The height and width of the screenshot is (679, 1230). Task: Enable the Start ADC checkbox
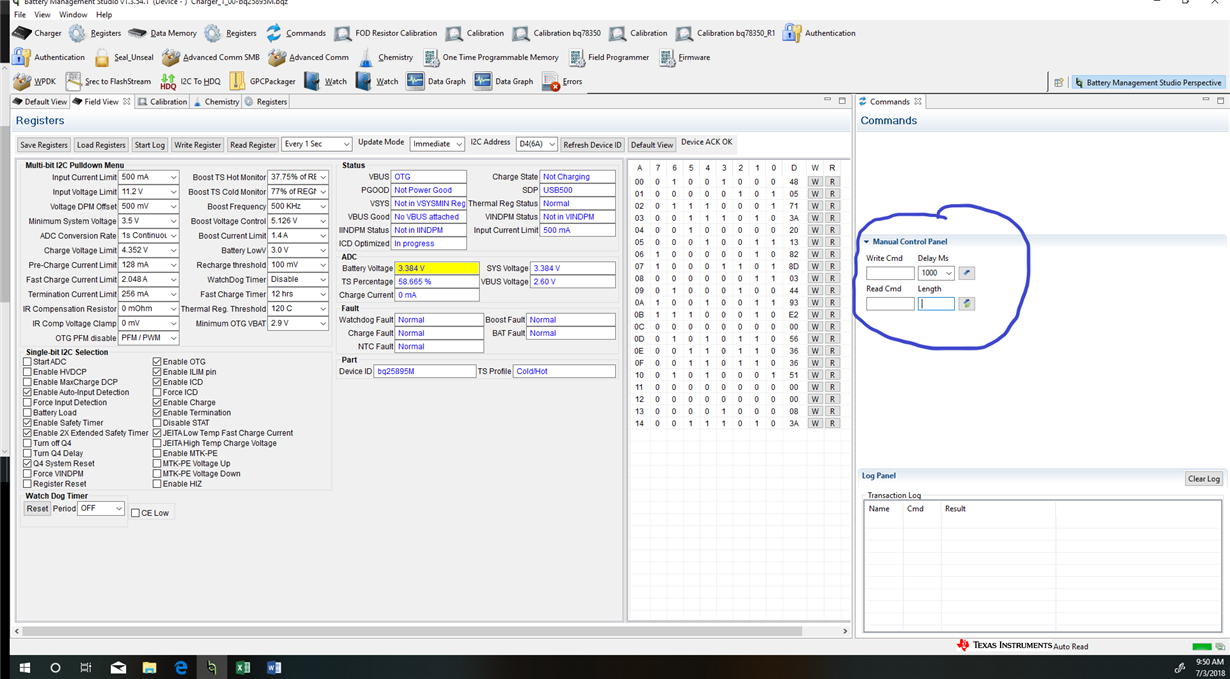click(x=28, y=362)
